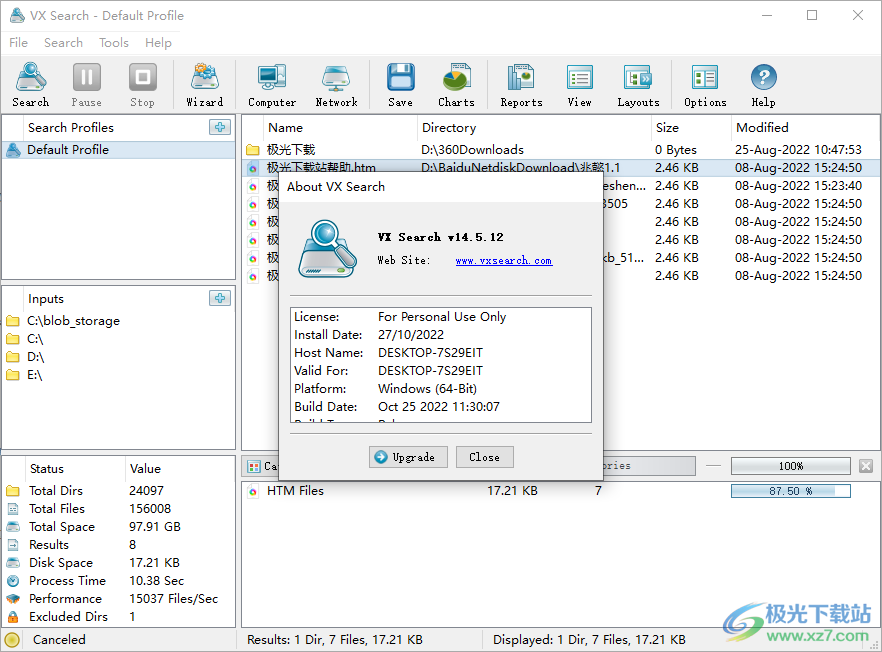Click the 87.50 % progress bar
The image size is (882, 652).
tap(790, 491)
